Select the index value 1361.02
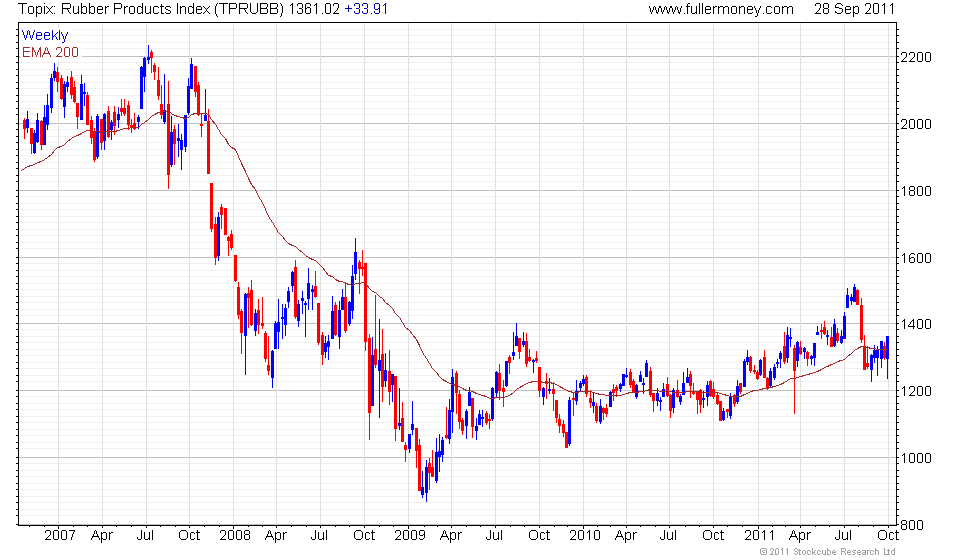 (x=314, y=9)
